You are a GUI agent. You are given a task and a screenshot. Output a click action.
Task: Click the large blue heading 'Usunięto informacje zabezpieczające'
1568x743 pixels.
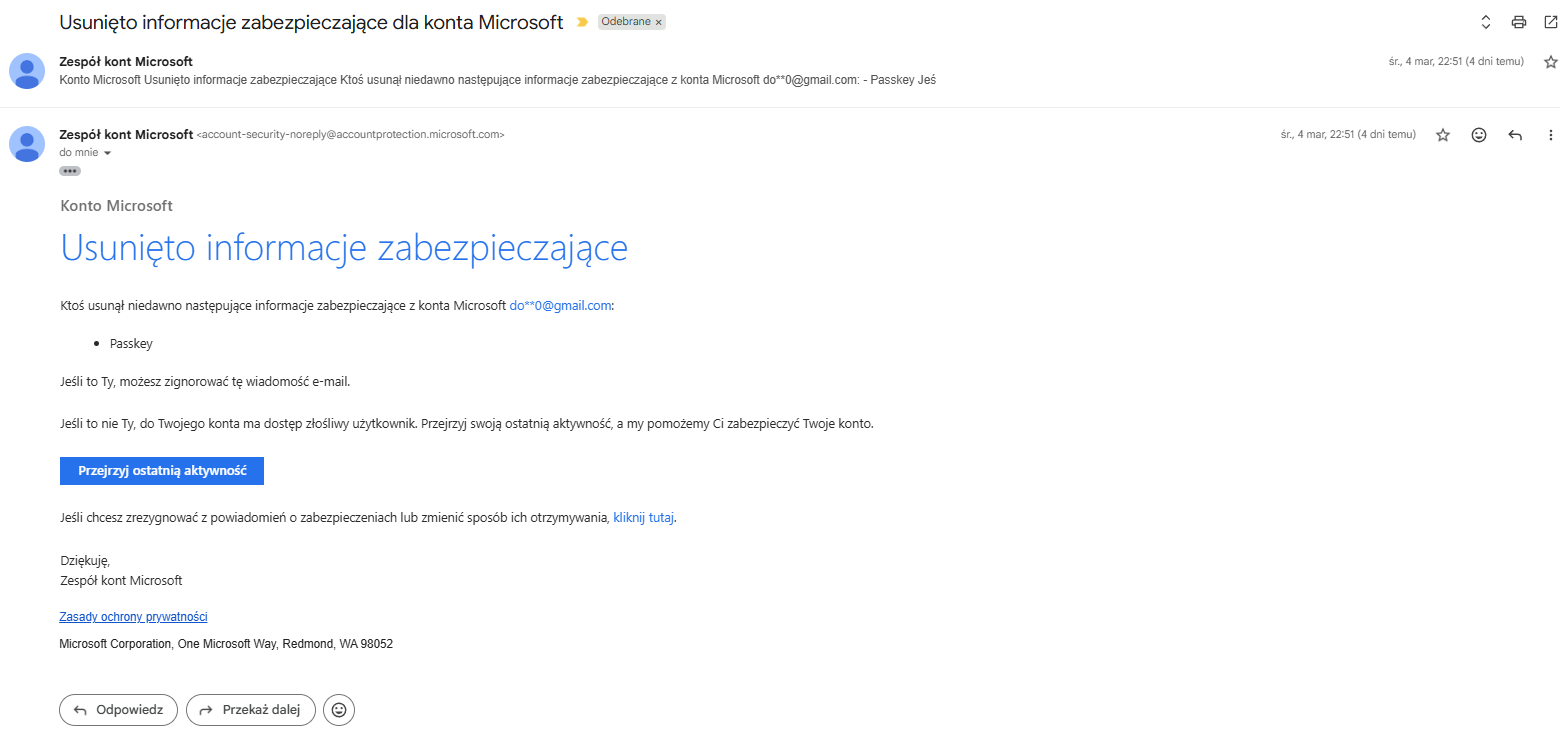344,248
